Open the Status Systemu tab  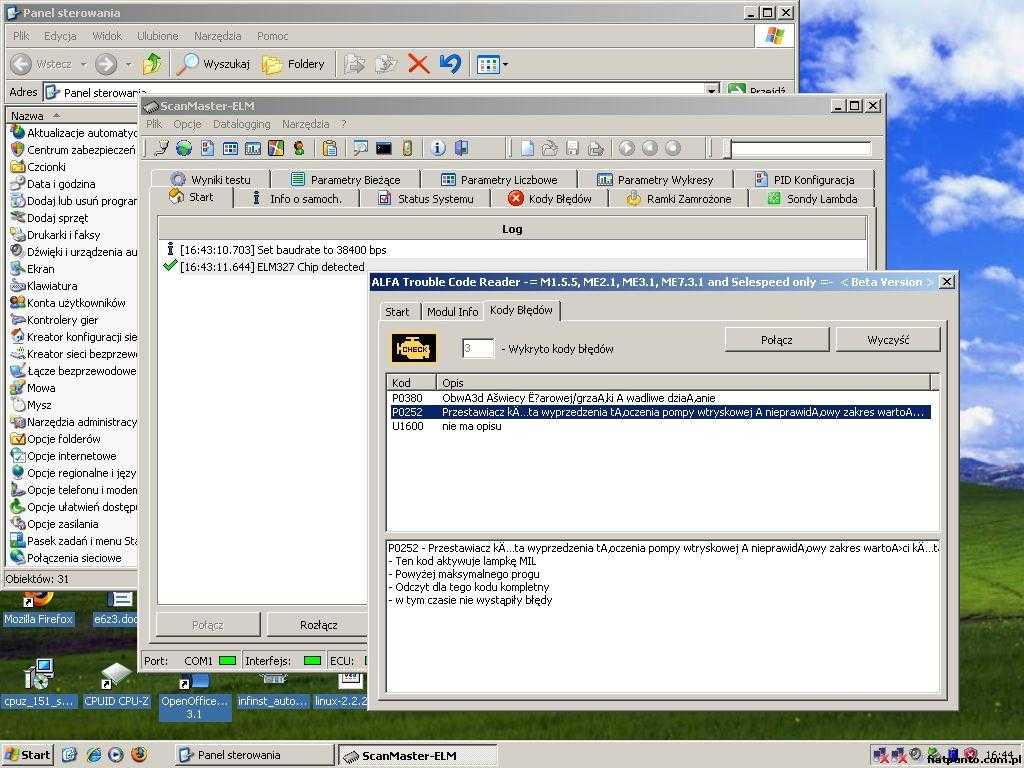click(x=426, y=199)
